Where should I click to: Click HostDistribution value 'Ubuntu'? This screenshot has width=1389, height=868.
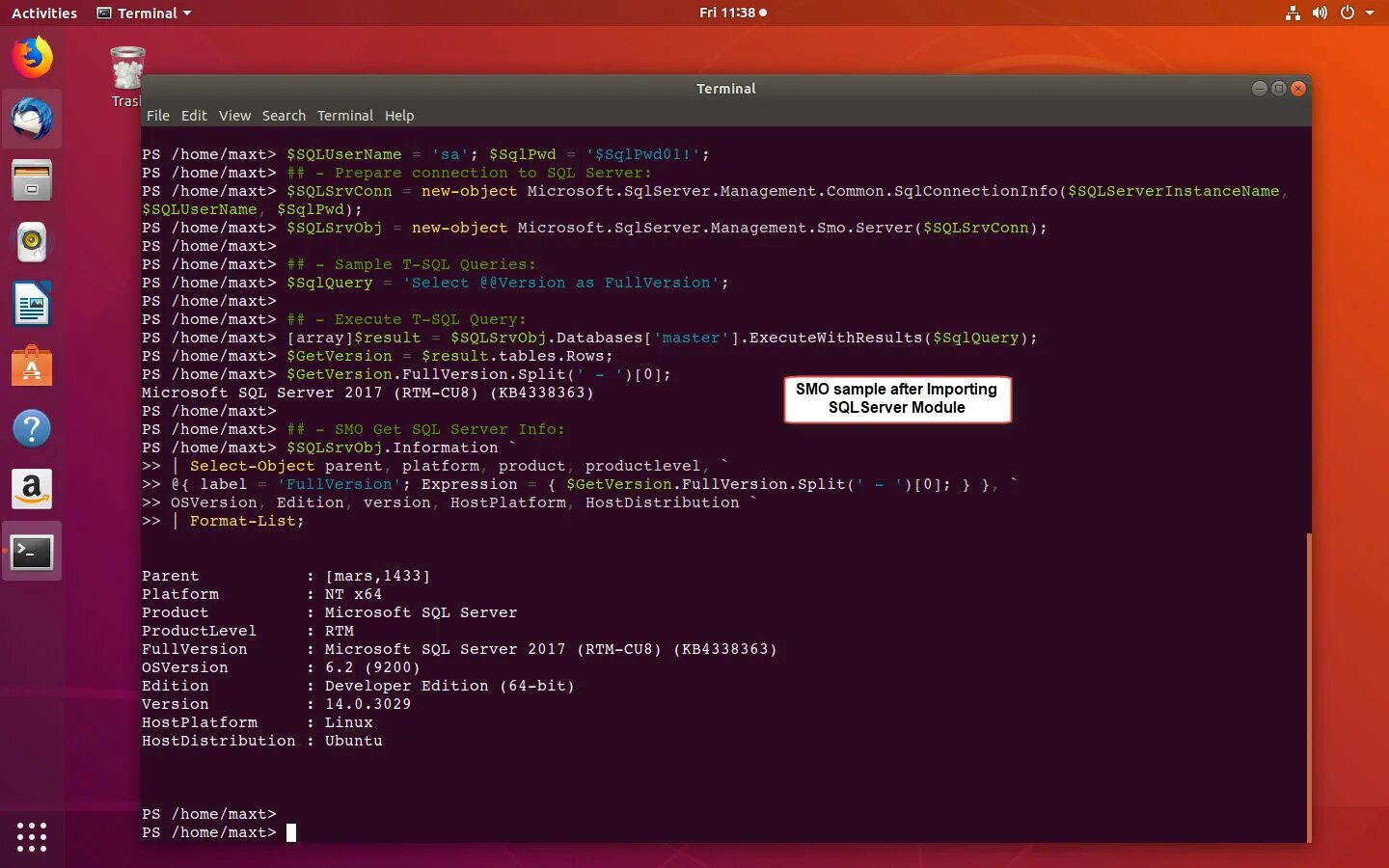coord(353,741)
